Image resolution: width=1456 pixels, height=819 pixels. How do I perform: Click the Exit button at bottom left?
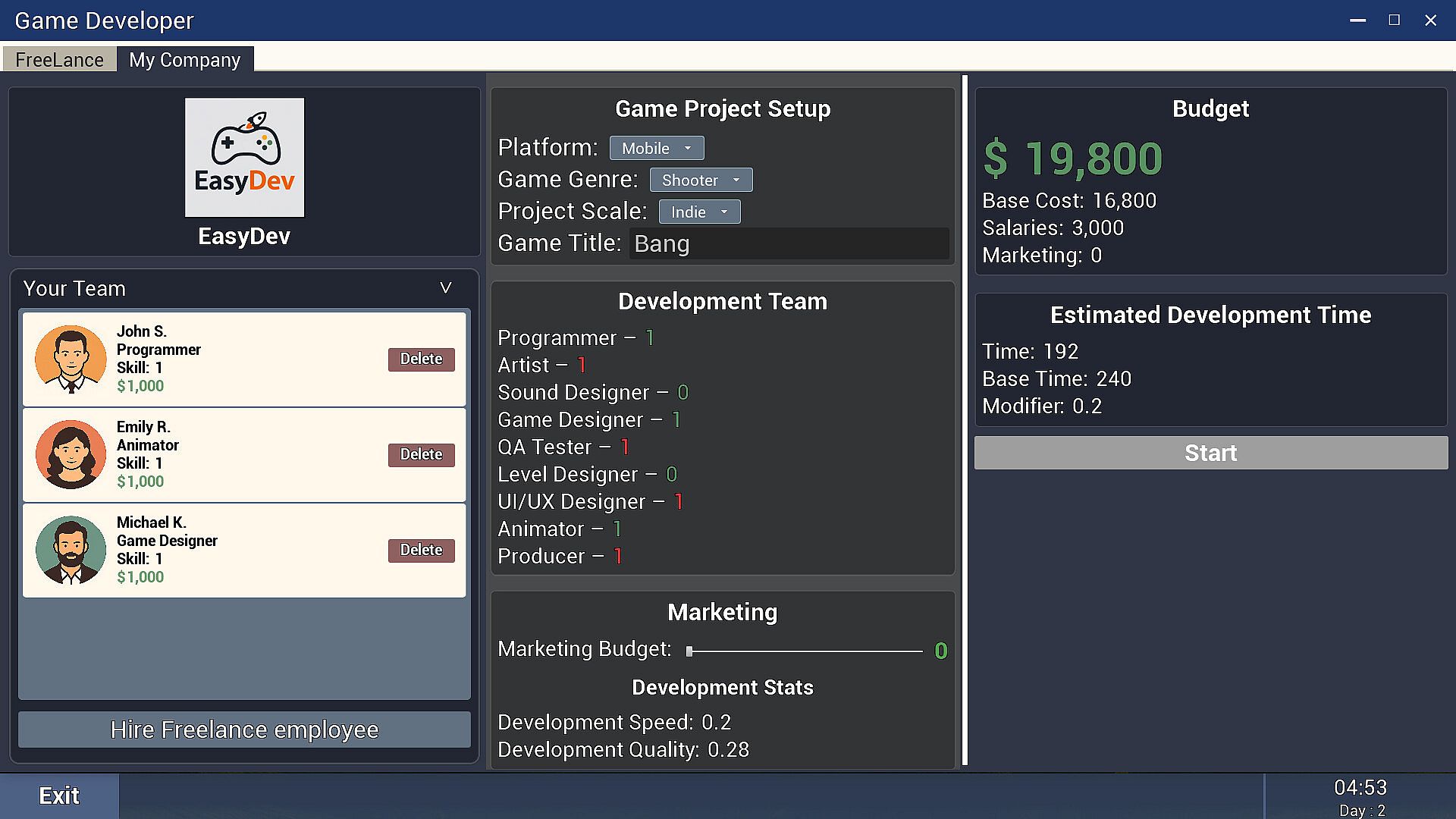click(x=59, y=795)
